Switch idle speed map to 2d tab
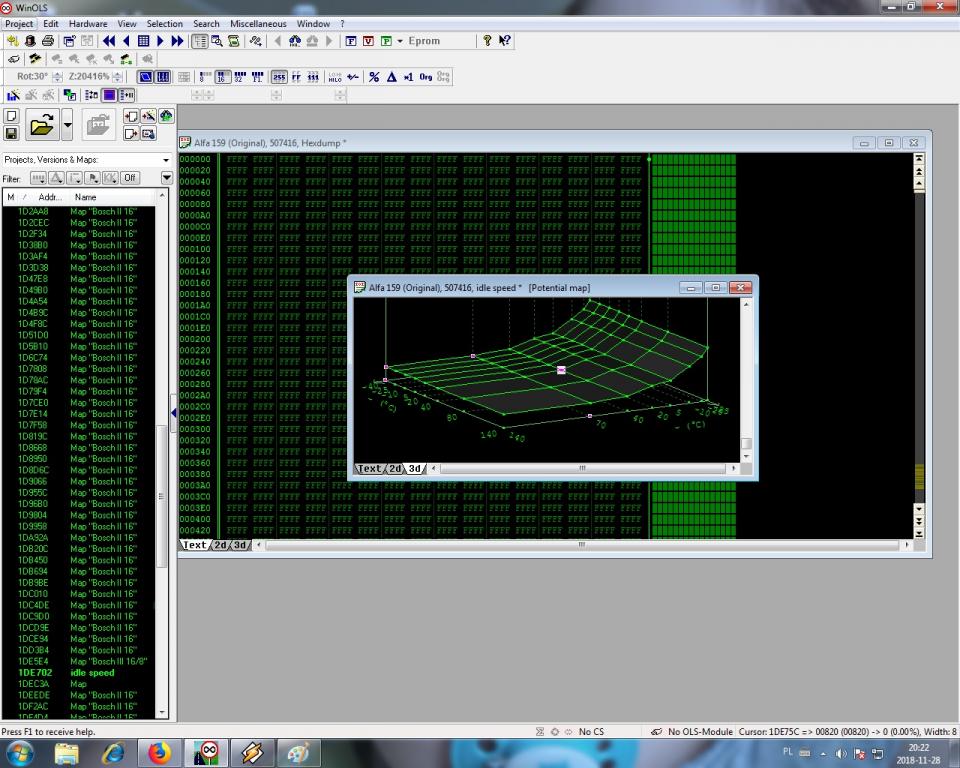This screenshot has width=960, height=768. point(396,469)
